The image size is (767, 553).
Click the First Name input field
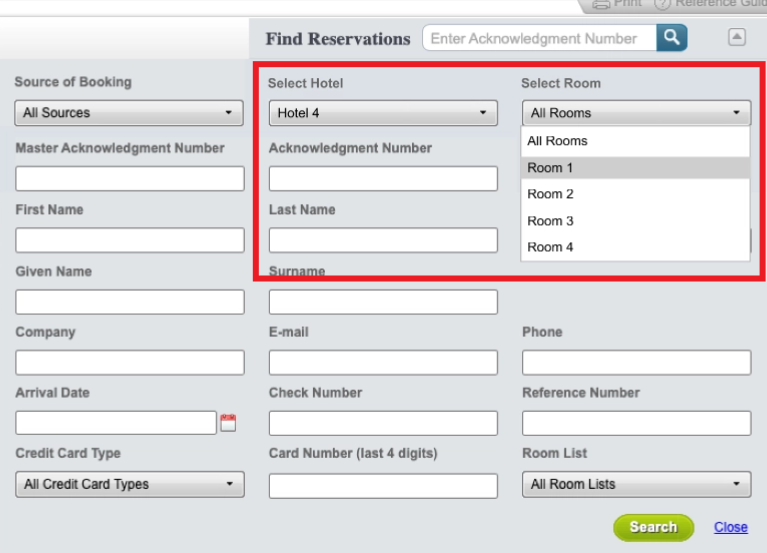[130, 240]
